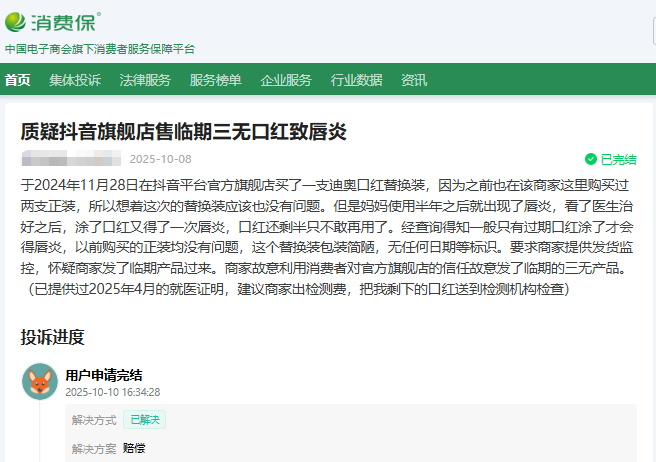Click the 2025-10-08 post date

(160, 159)
